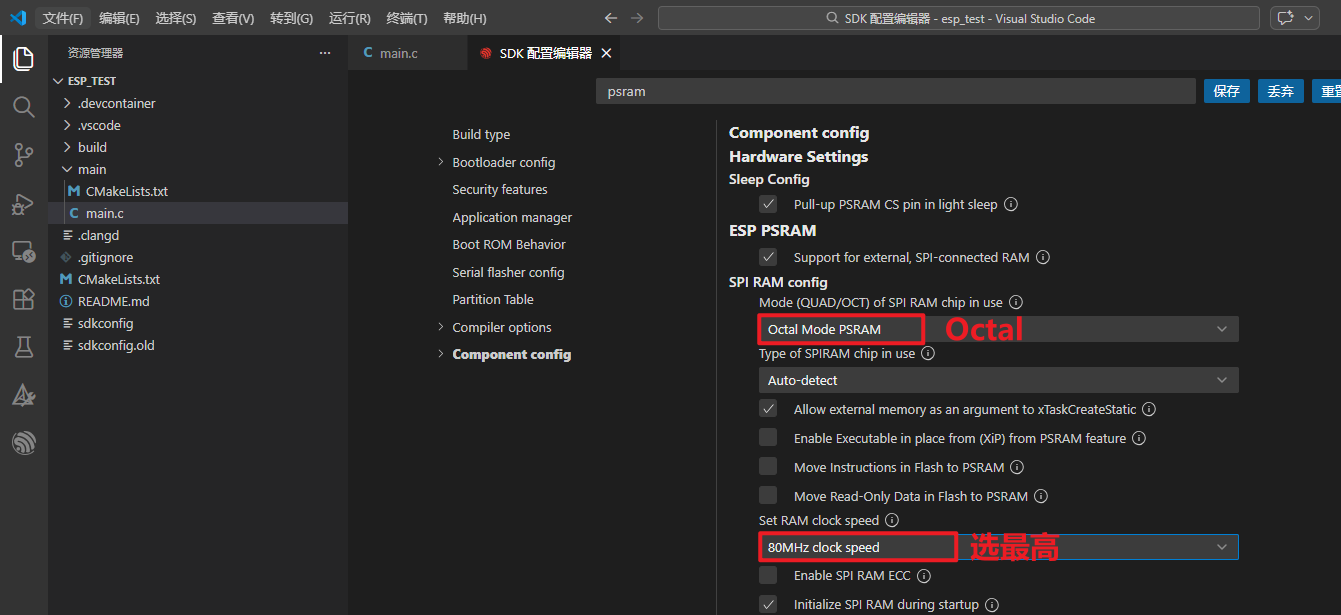1341x615 pixels.
Task: Open the Octal Mode PSRAM dropdown
Action: click(998, 329)
